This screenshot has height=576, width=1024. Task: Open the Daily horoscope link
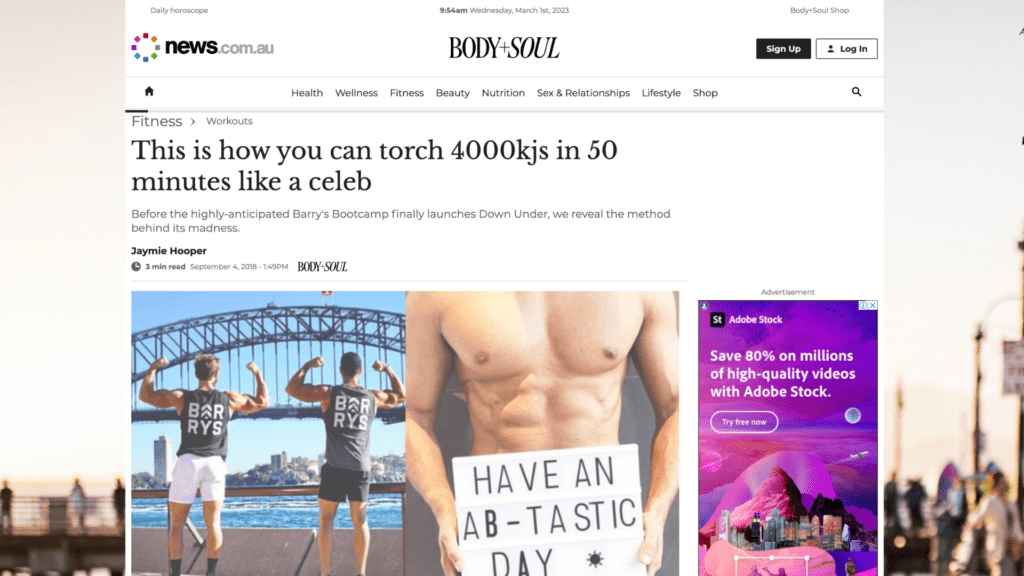click(179, 10)
